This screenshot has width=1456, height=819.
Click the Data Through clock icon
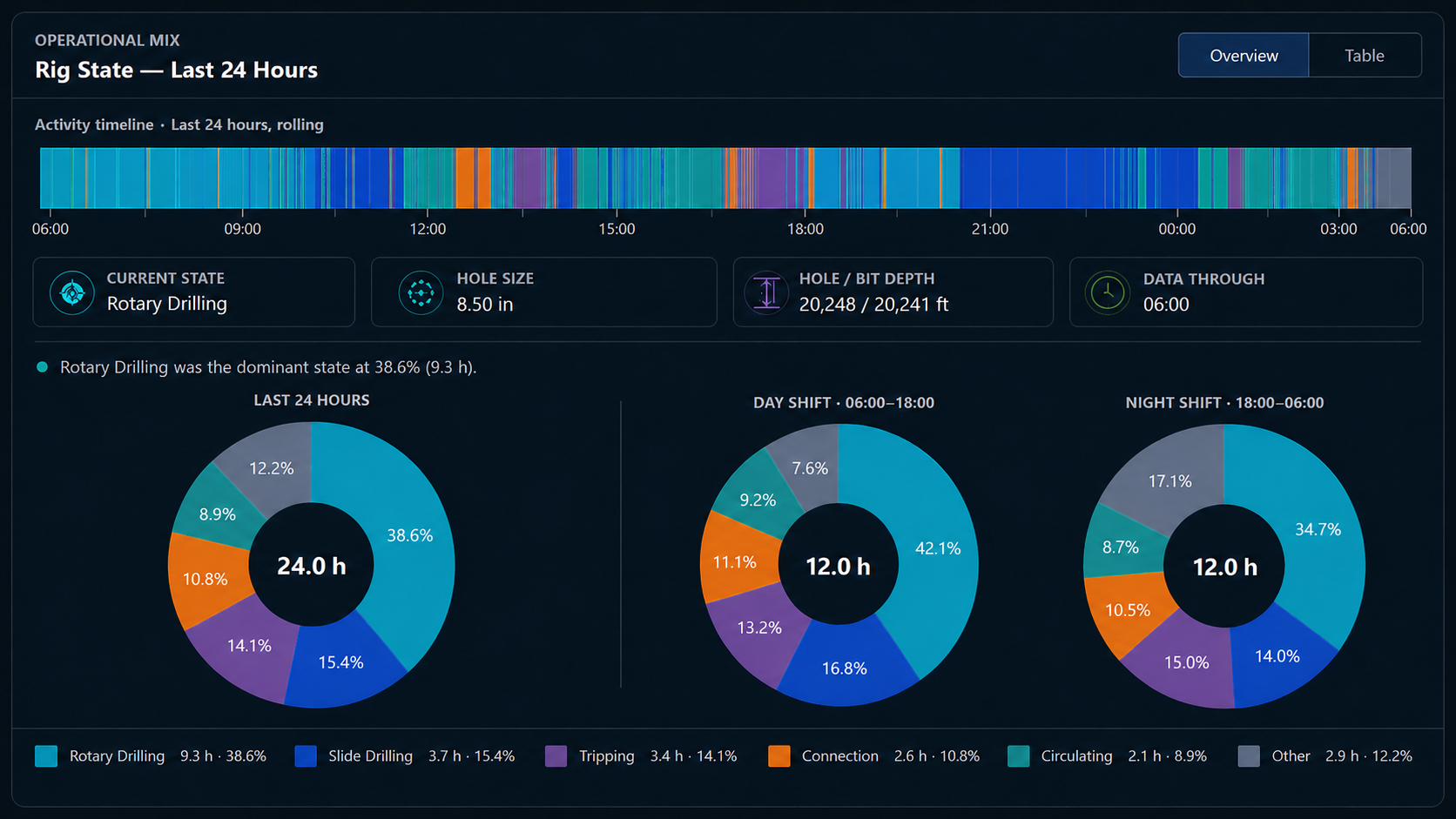pos(1108,292)
